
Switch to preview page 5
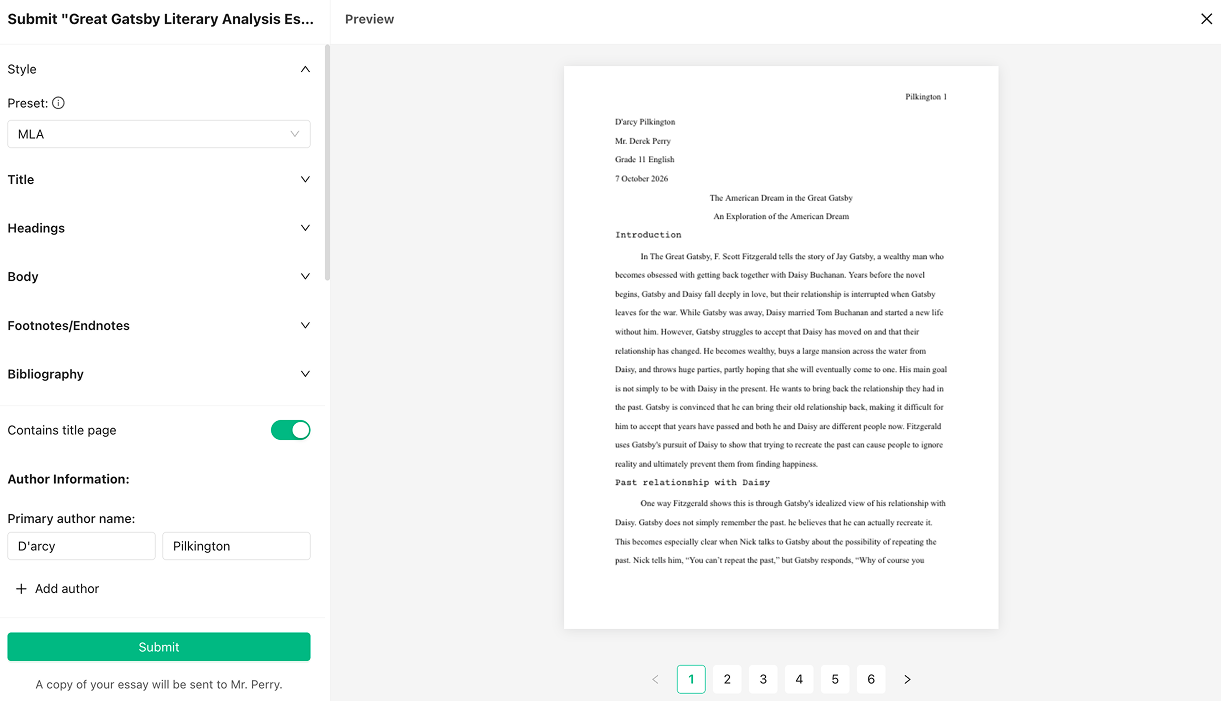(x=835, y=679)
